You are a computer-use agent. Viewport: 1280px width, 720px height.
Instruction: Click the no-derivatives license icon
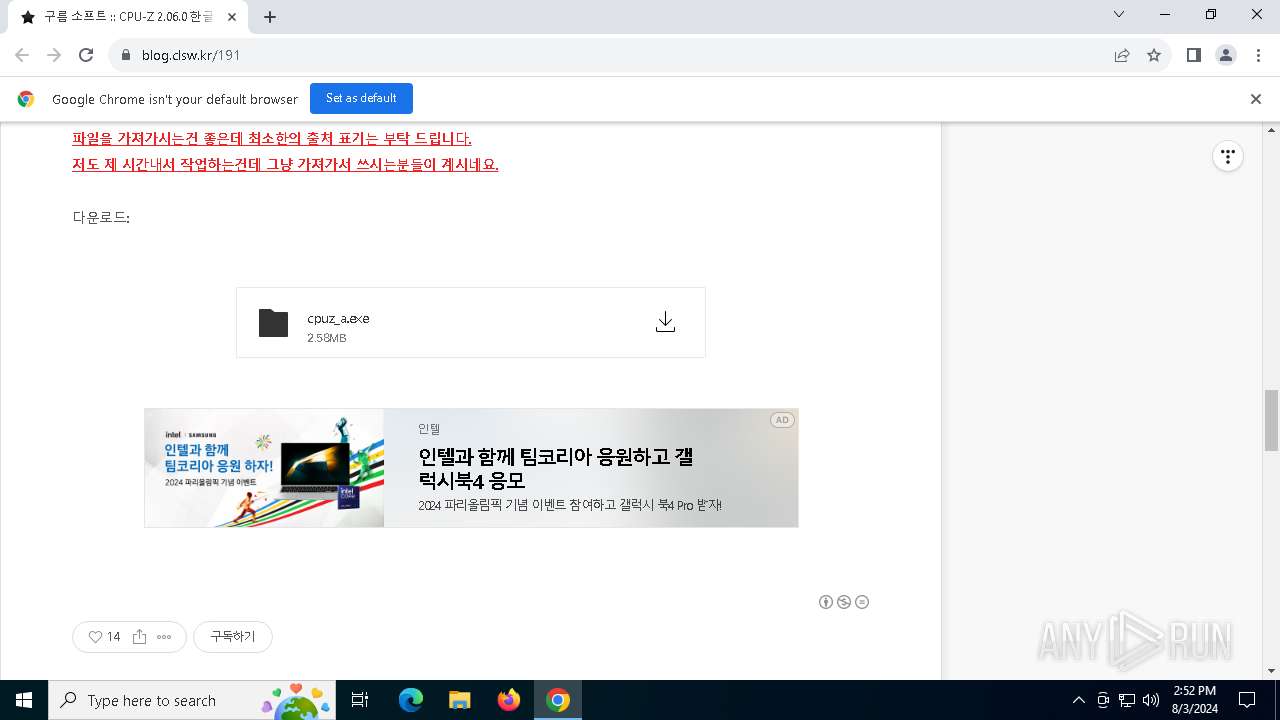[862, 602]
